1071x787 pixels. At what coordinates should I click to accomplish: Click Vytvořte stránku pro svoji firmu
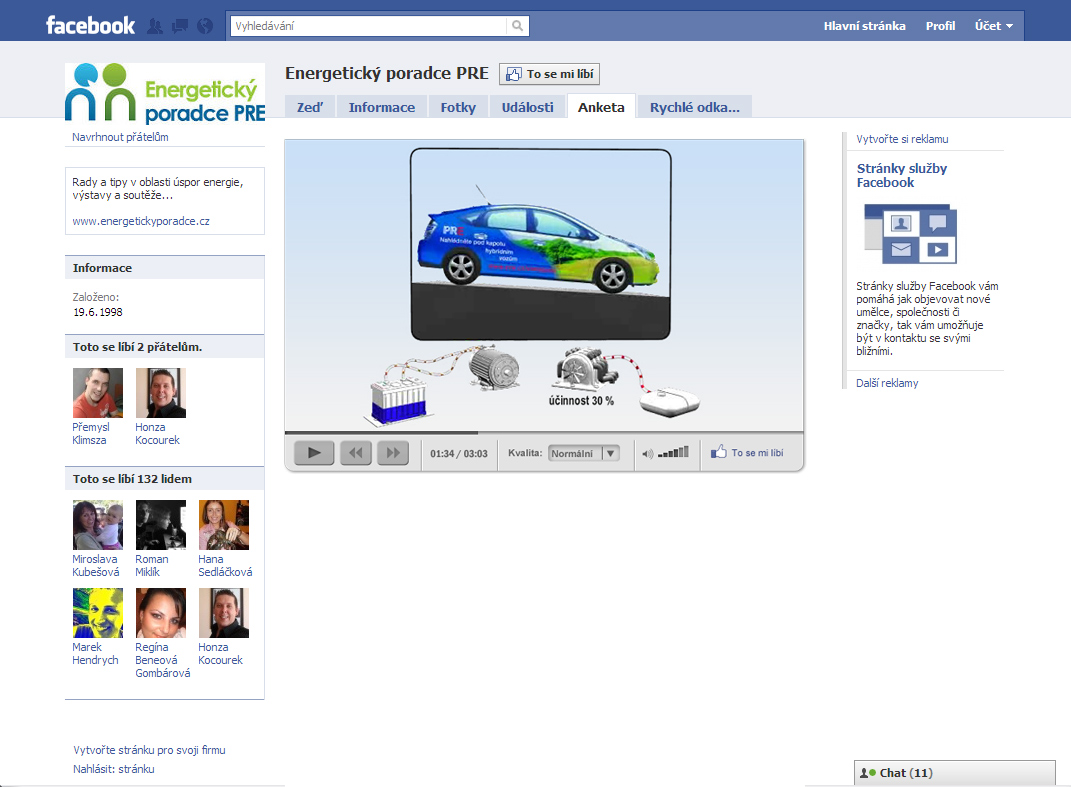149,750
